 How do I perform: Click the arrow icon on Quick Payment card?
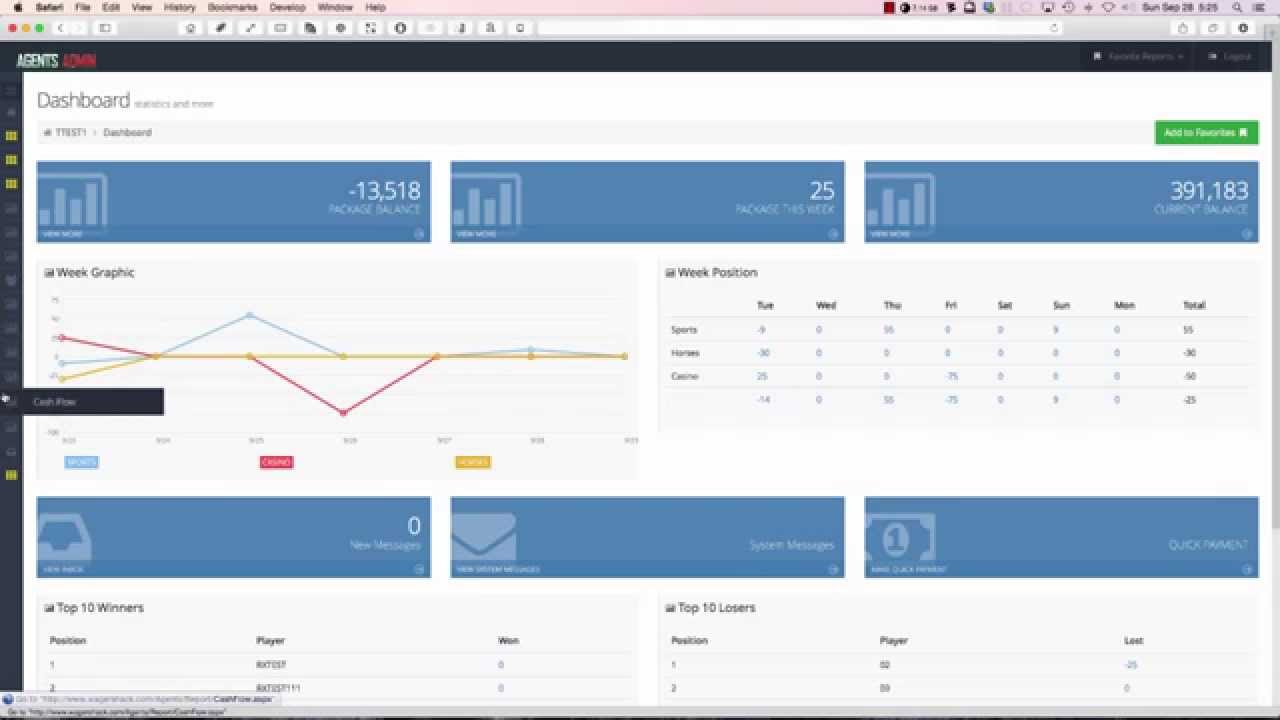click(x=1247, y=569)
